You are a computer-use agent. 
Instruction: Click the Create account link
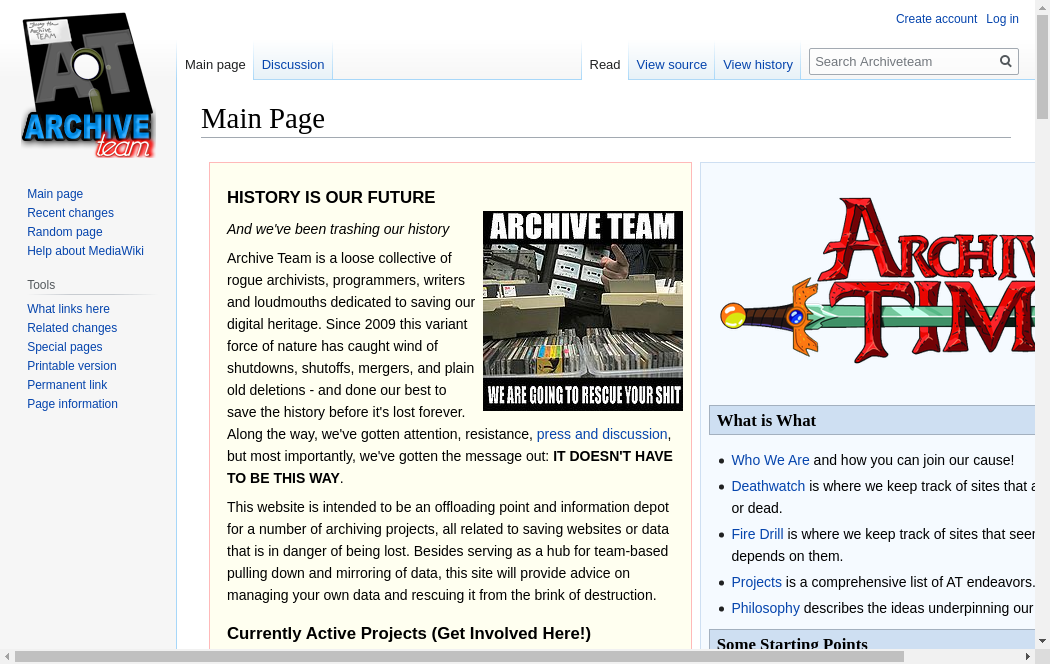pos(936,19)
